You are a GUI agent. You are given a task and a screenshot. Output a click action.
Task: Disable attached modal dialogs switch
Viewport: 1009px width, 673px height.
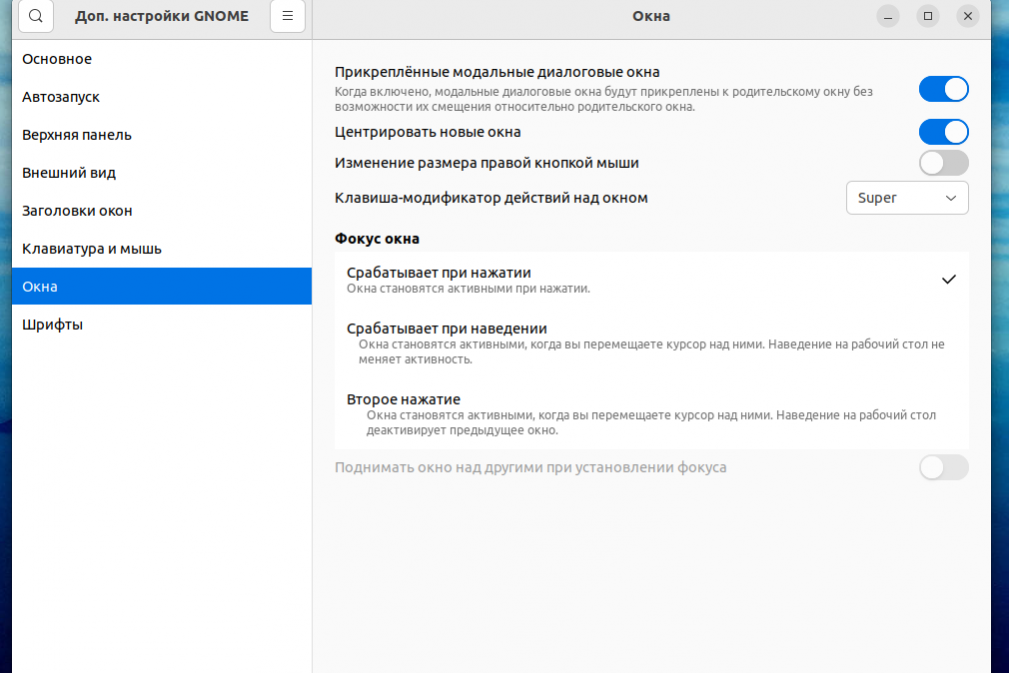pyautogui.click(x=943, y=89)
